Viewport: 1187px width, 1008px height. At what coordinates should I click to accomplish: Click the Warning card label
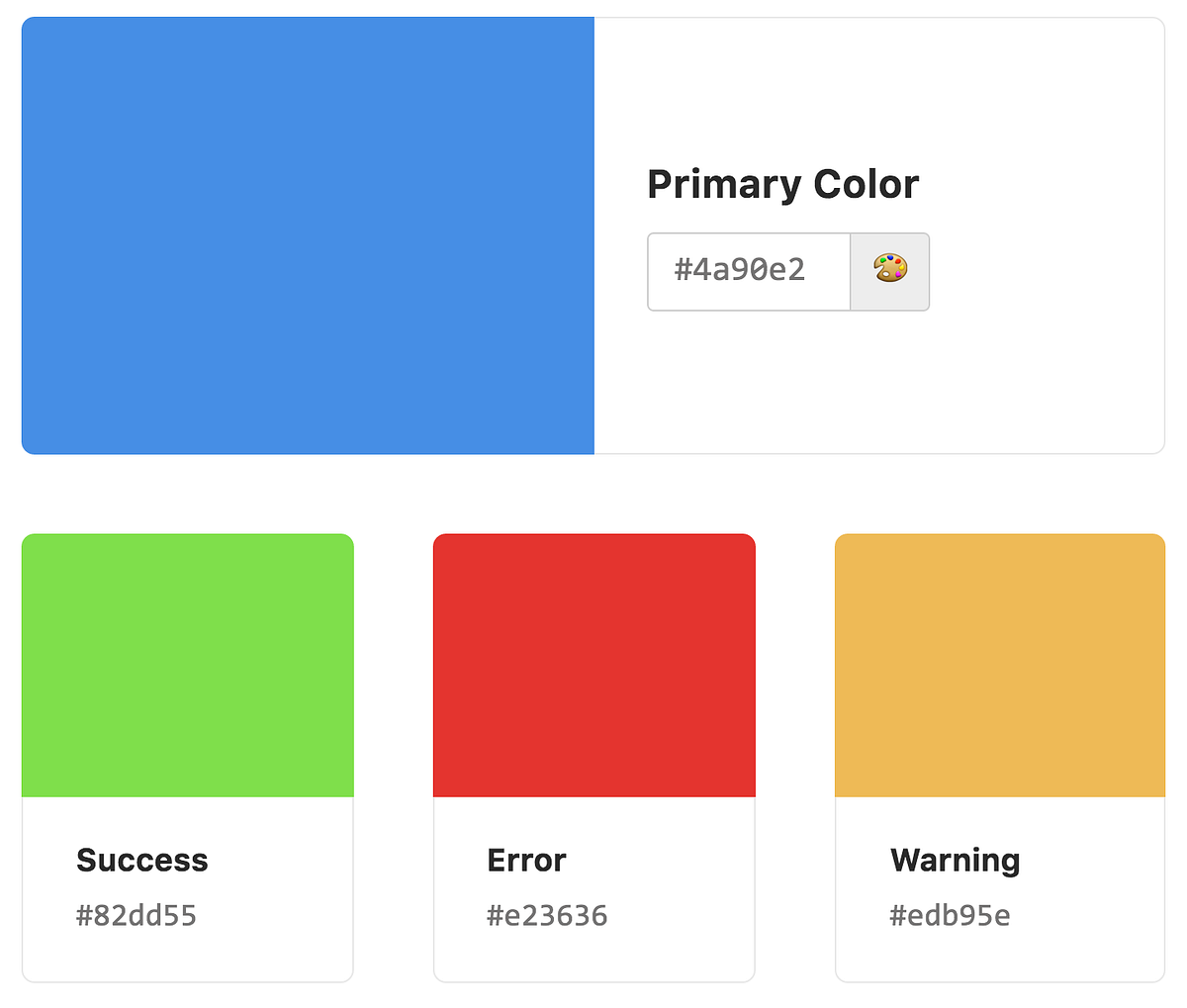[954, 861]
